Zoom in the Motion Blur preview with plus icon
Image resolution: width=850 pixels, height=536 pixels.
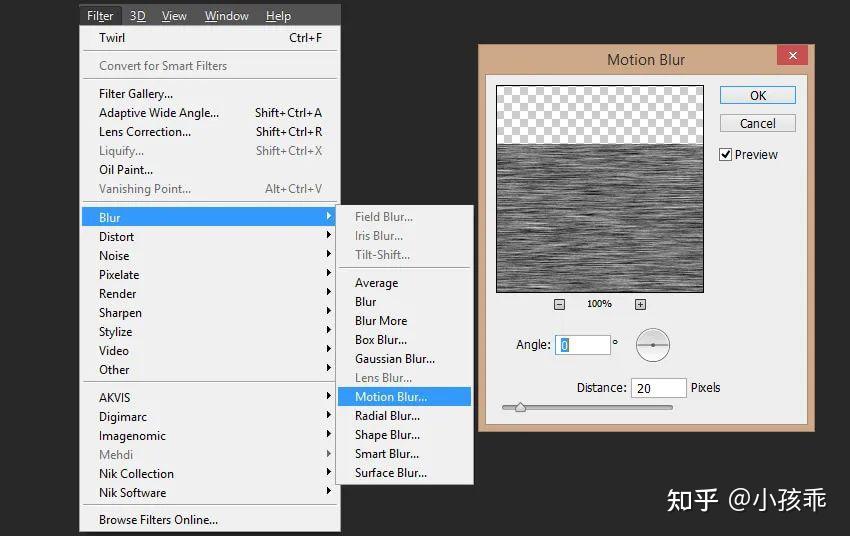[x=640, y=305]
